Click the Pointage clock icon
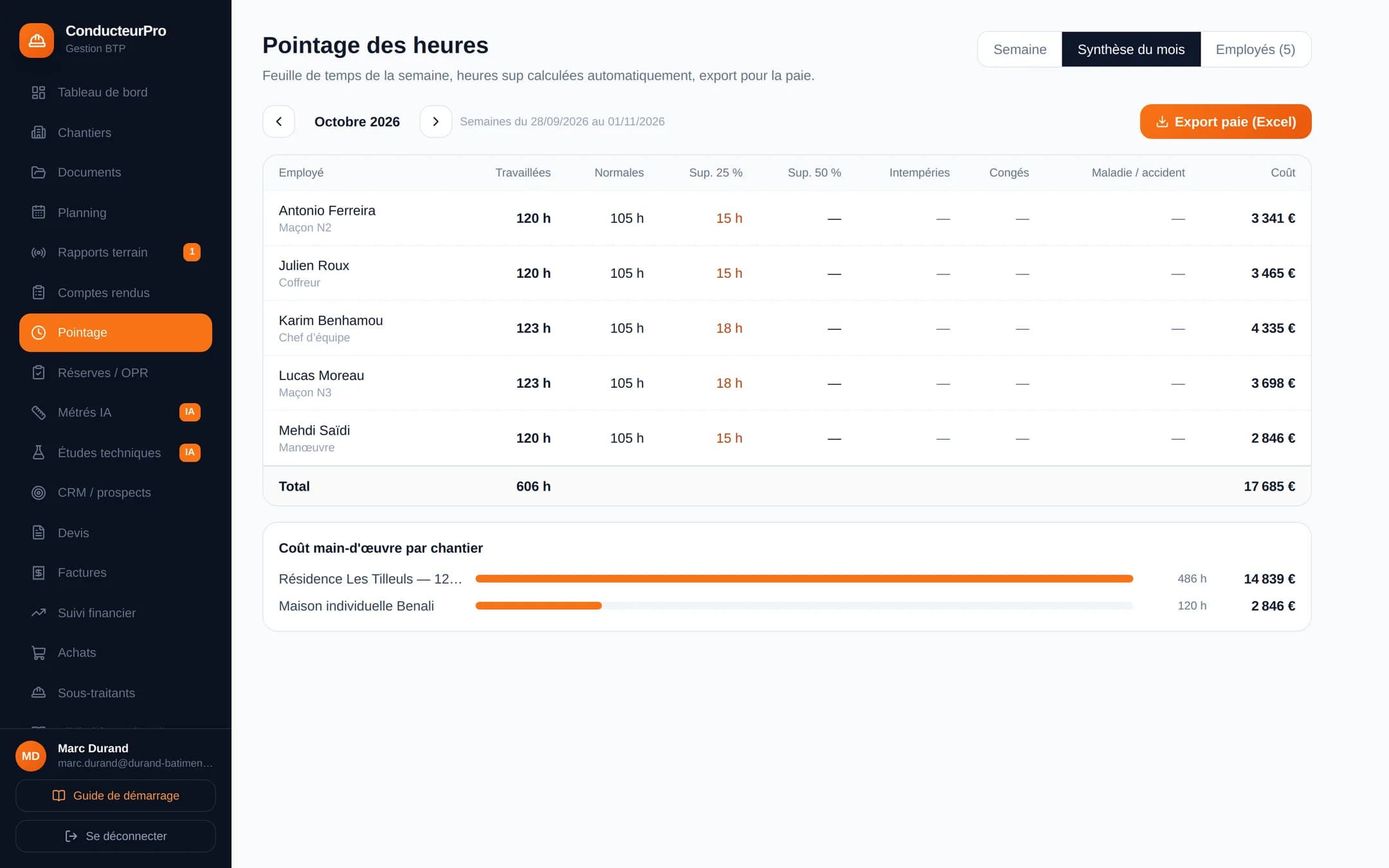 coord(39,332)
